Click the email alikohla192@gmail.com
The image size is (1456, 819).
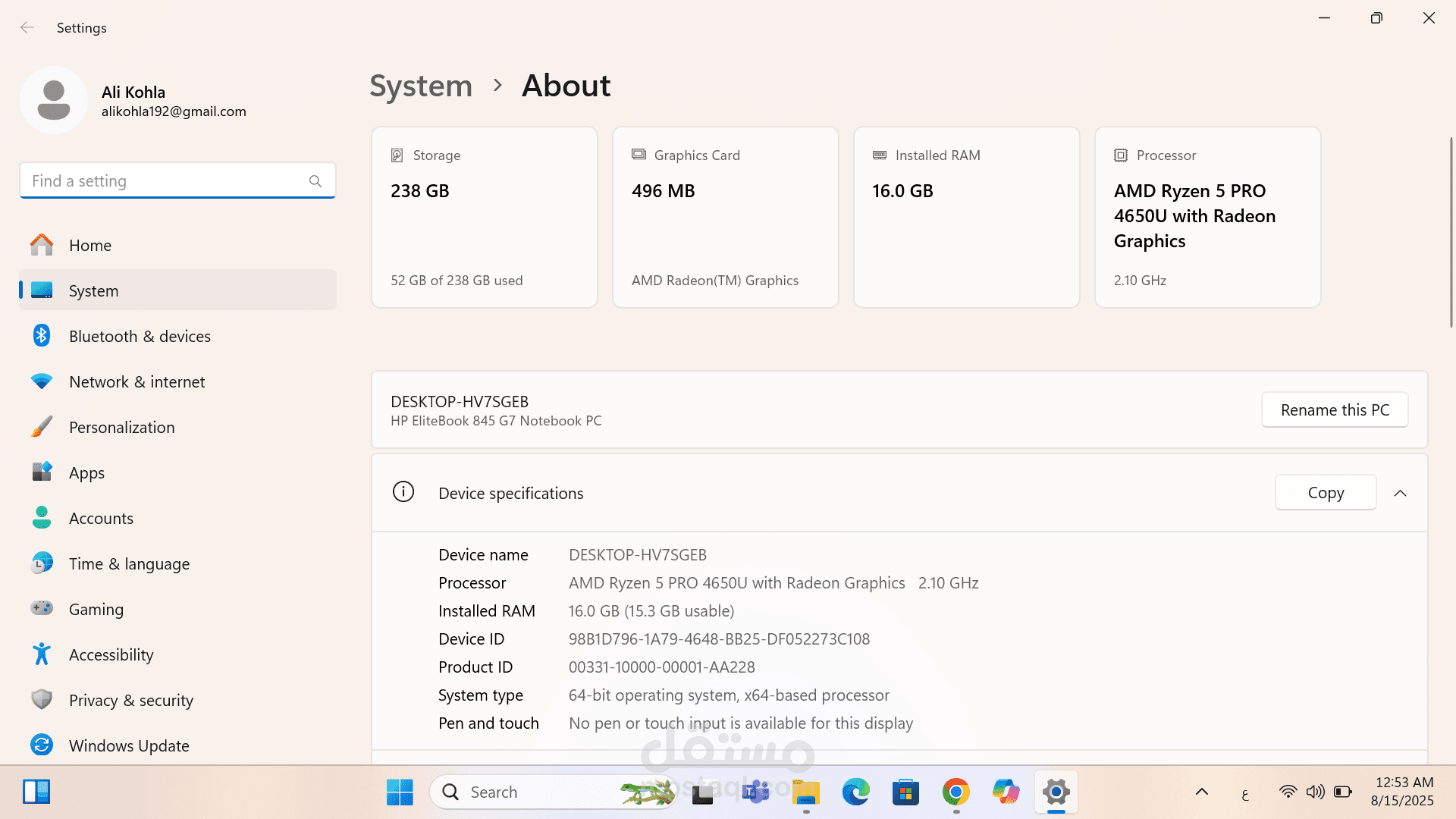point(174,111)
